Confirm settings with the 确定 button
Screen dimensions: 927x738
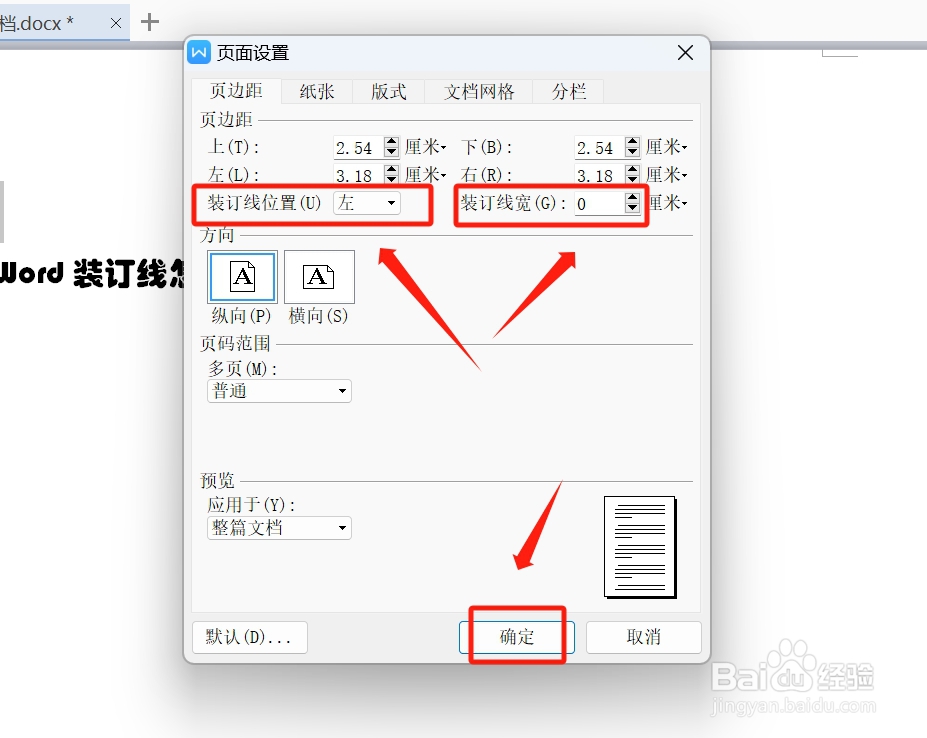click(517, 637)
